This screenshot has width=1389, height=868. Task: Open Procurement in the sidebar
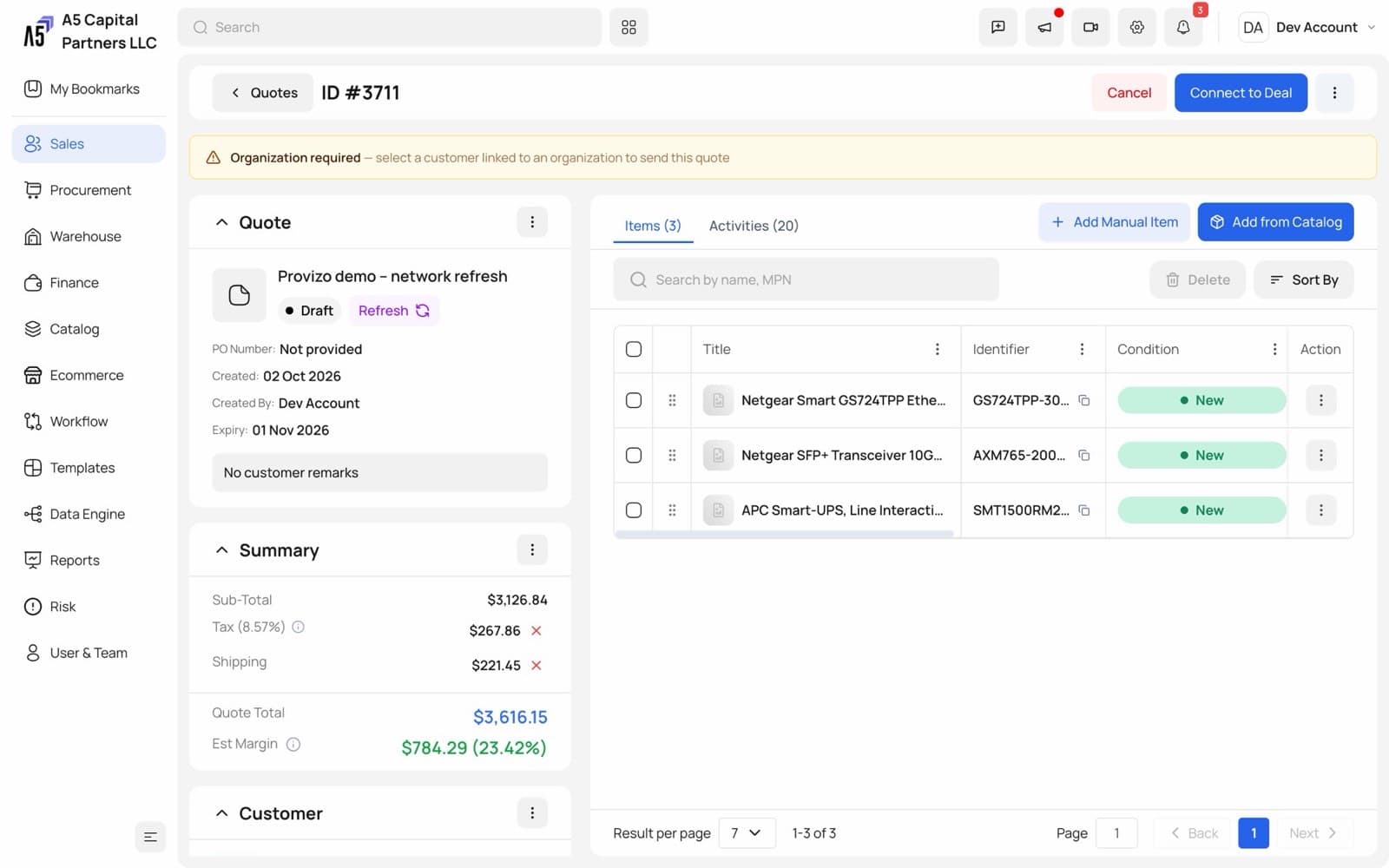click(89, 190)
